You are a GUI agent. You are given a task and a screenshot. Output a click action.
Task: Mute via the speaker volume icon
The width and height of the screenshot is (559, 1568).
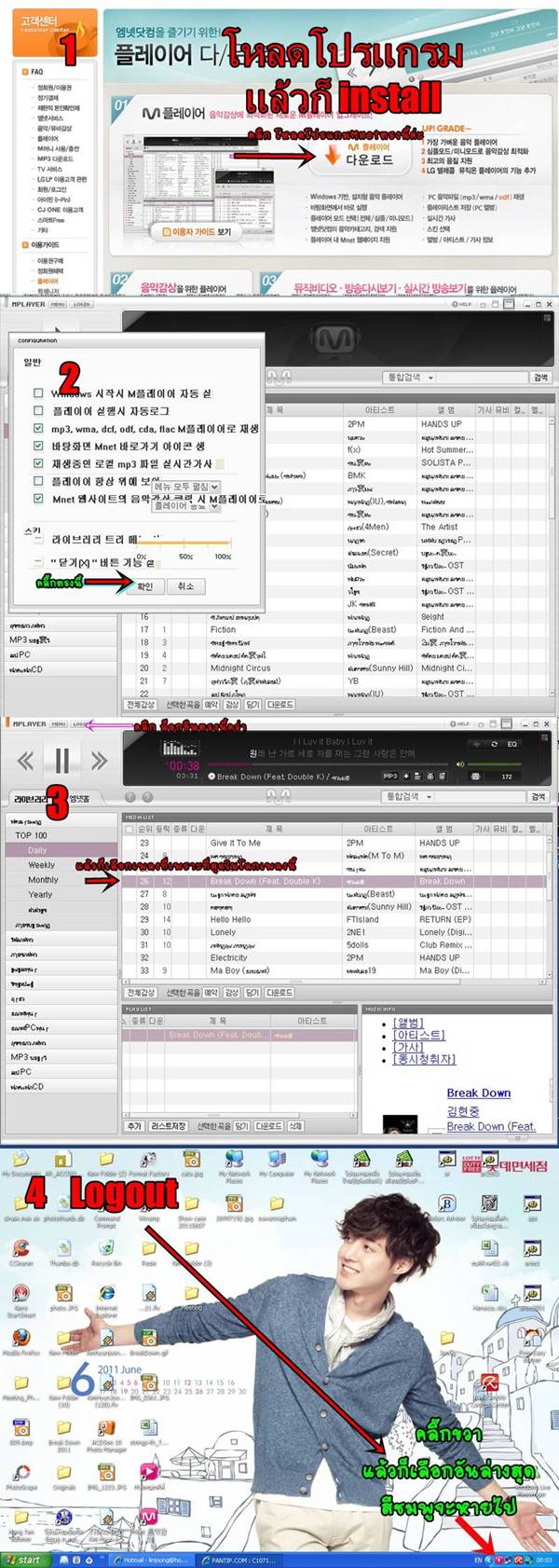tap(459, 764)
